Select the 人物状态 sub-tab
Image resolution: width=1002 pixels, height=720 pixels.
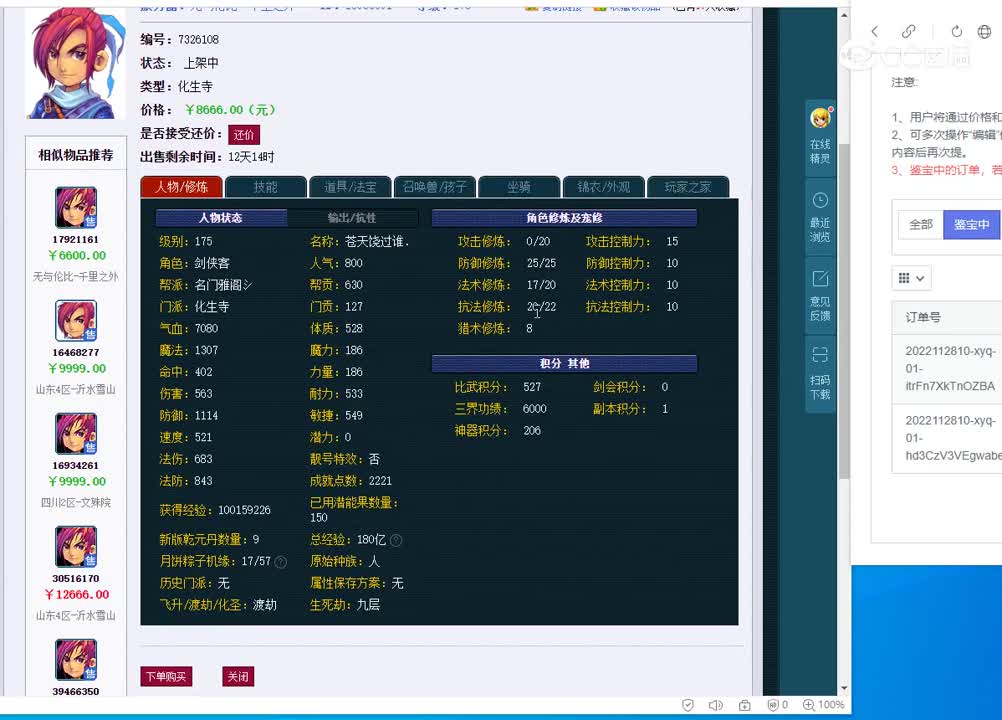221,218
